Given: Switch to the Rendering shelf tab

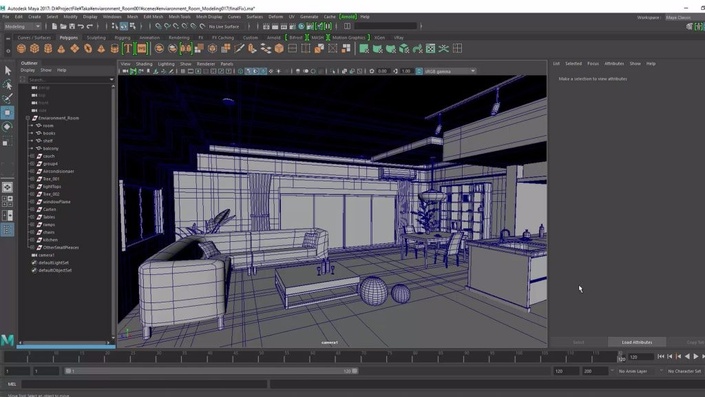Looking at the screenshot, I should [179, 38].
